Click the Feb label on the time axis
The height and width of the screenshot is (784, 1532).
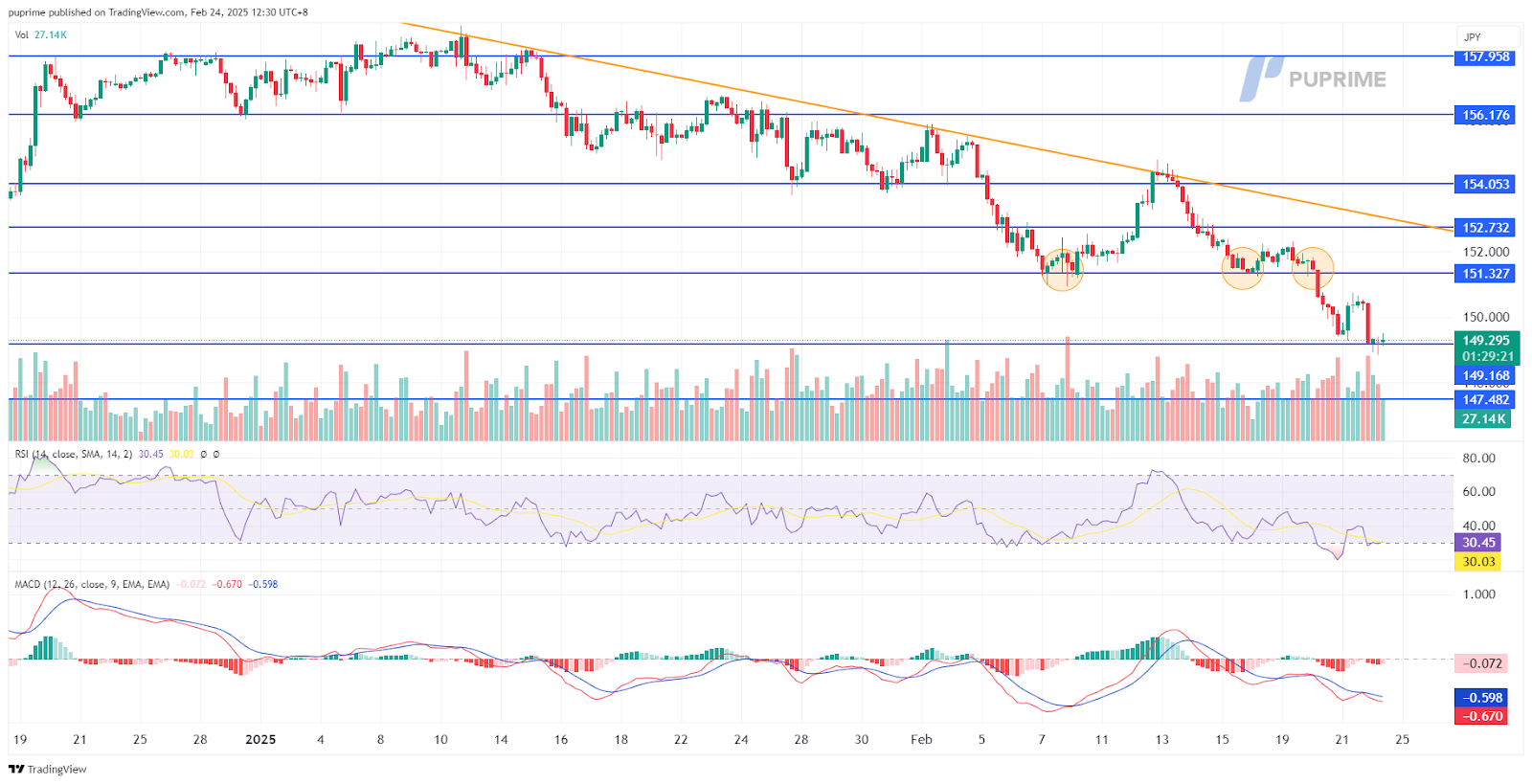(921, 739)
